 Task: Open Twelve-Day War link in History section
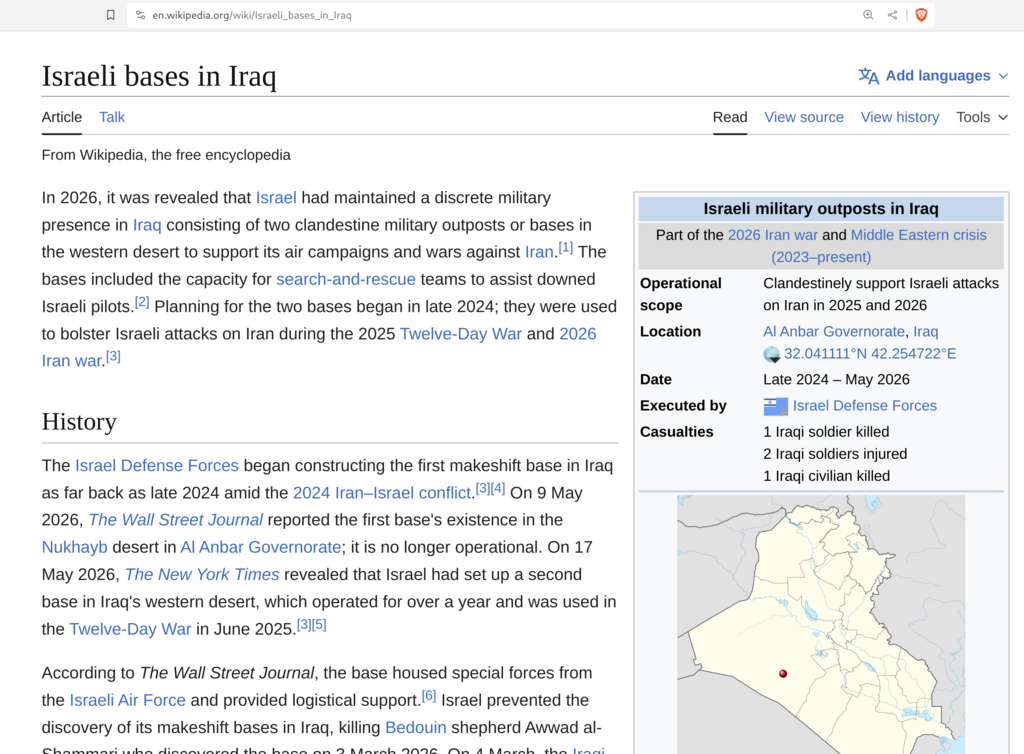click(130, 629)
